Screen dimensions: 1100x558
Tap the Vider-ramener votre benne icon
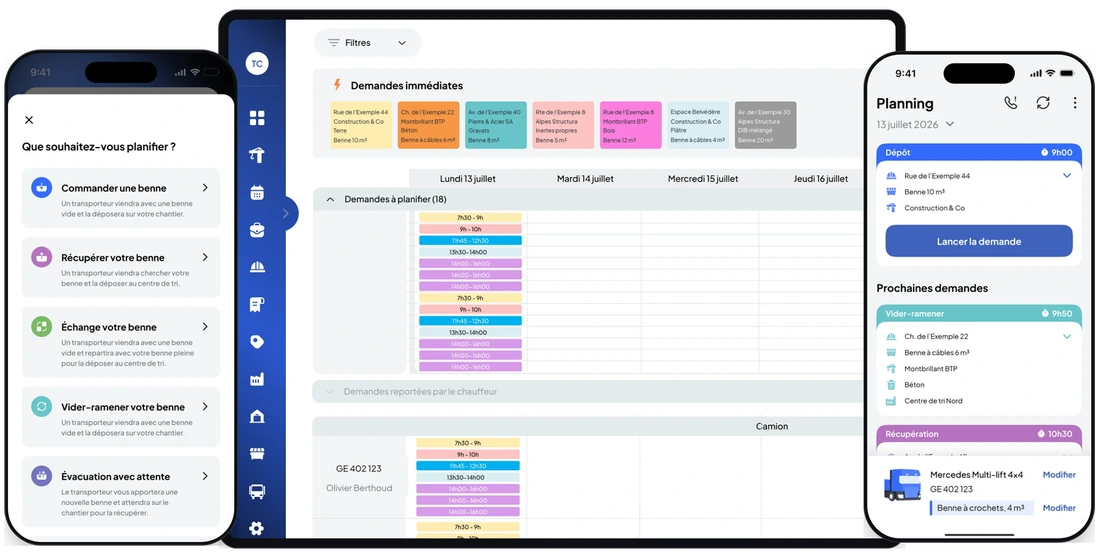click(41, 406)
